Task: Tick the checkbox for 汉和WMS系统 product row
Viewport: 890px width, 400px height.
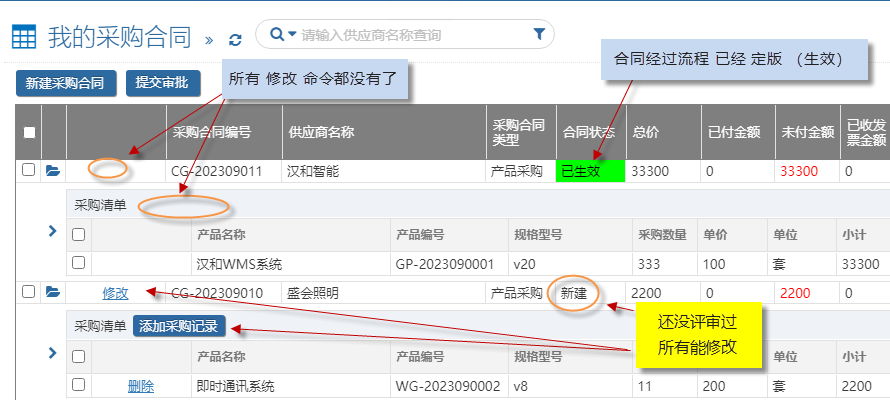Action: pyautogui.click(x=79, y=263)
